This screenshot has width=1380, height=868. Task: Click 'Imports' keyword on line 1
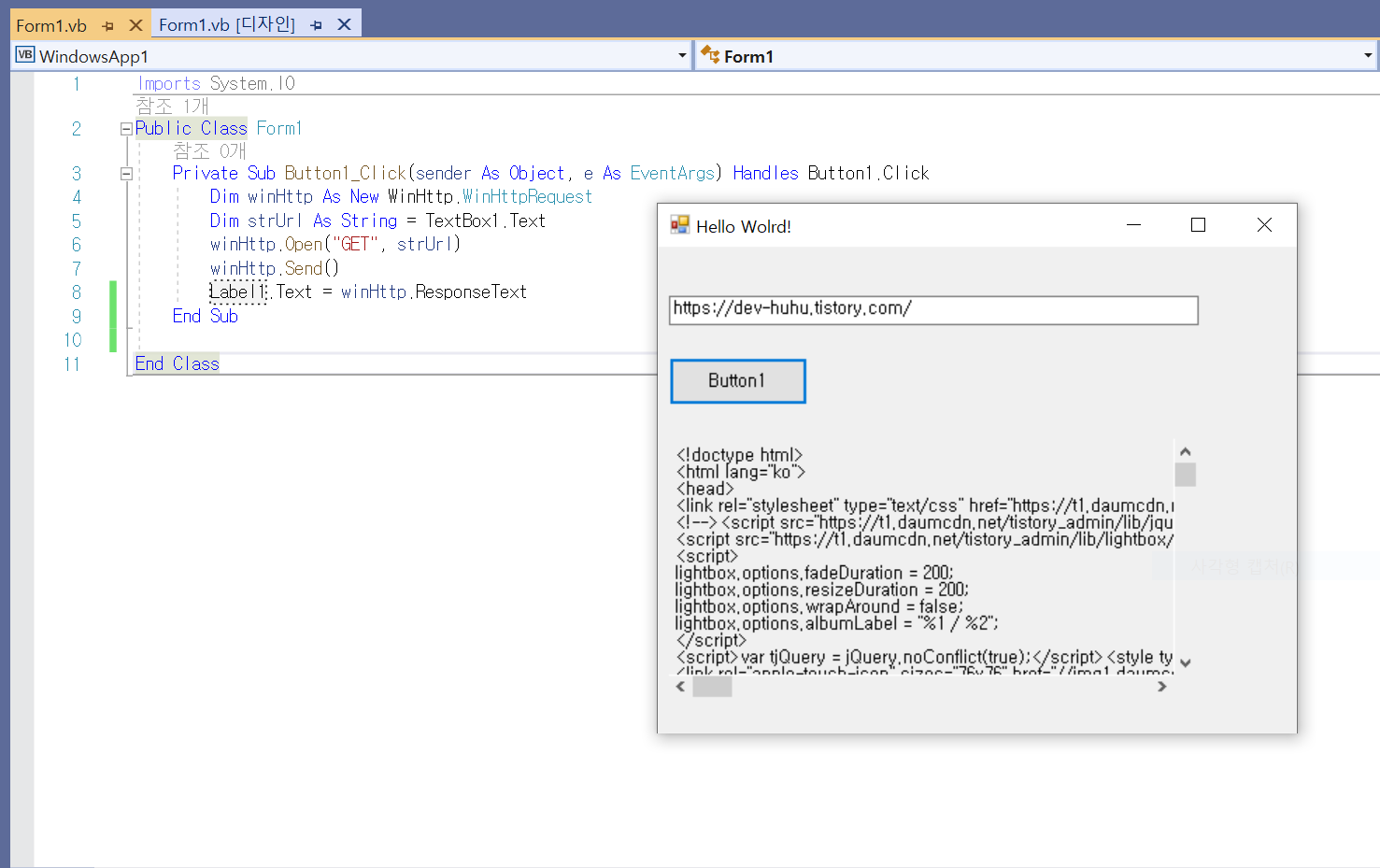[x=169, y=83]
